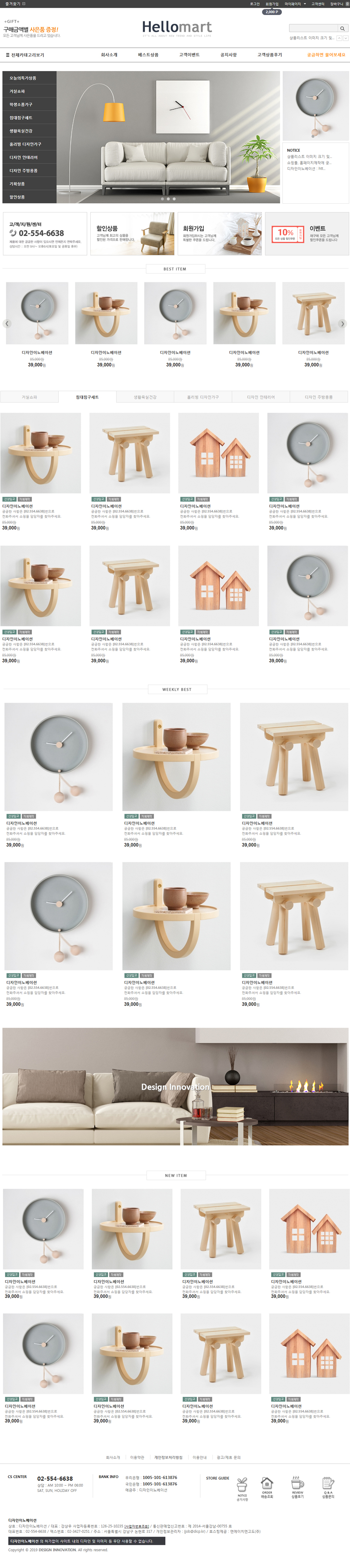Switch to the 침대침구세트 tab
Viewport: 350px width, 1568px height.
point(87,397)
